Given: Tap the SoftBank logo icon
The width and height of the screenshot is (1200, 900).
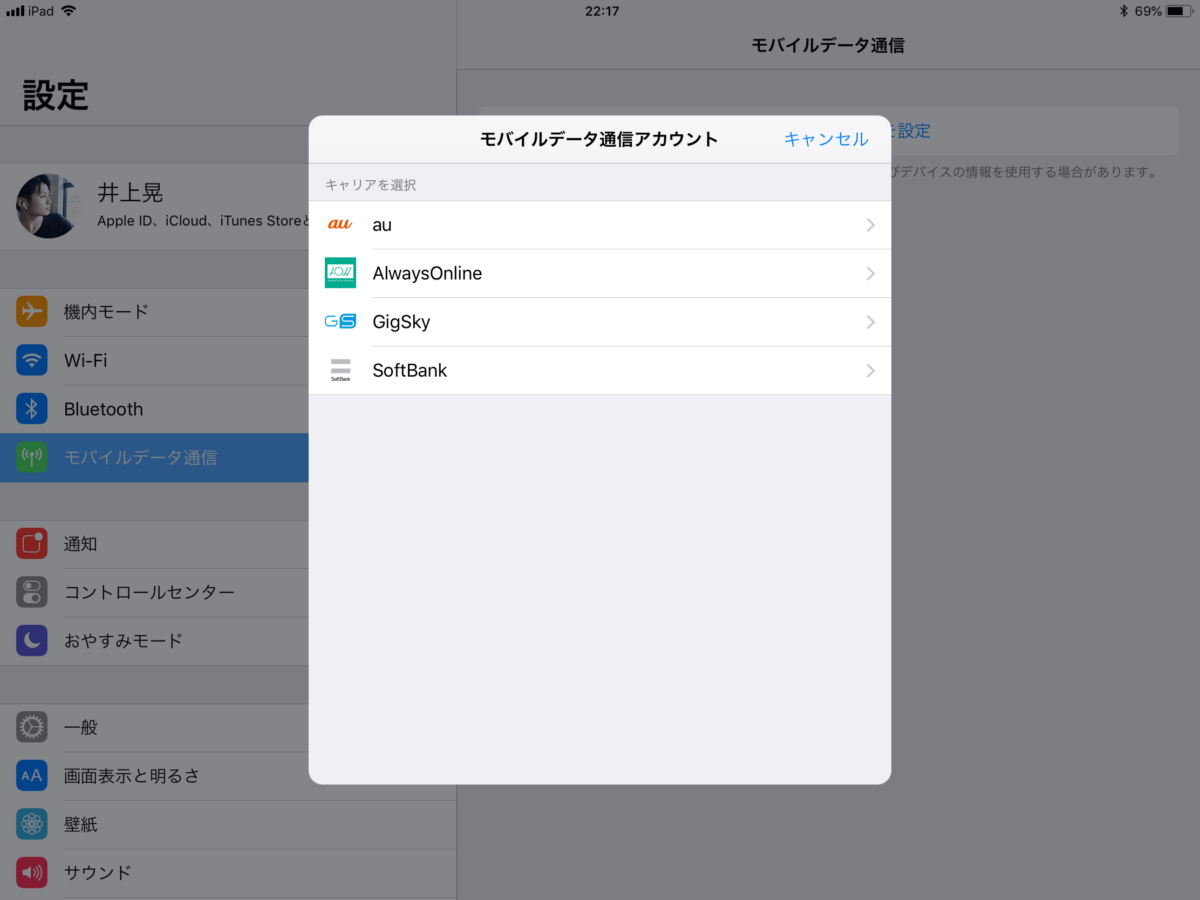Looking at the screenshot, I should click(340, 370).
